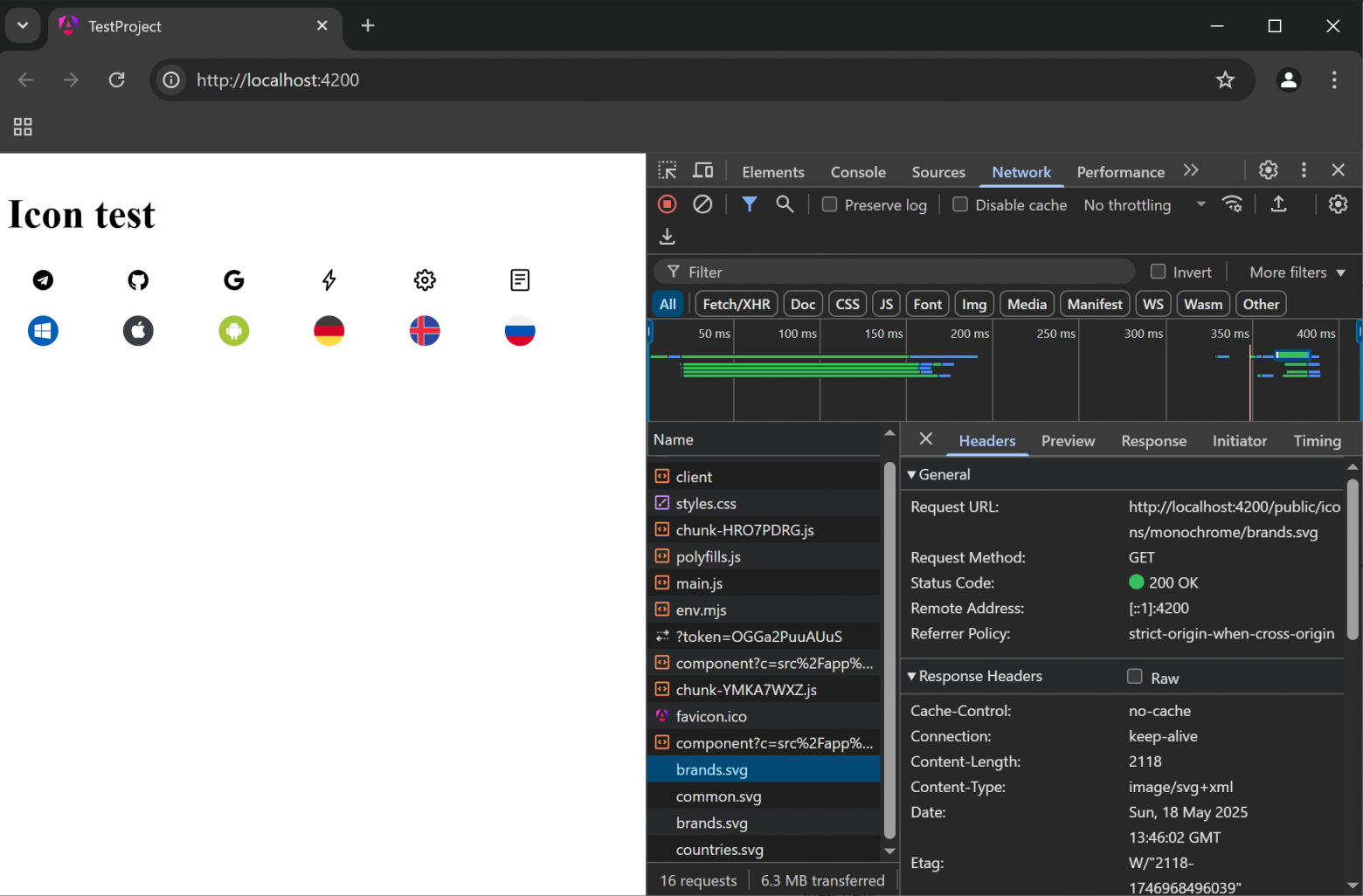This screenshot has width=1363, height=896.
Task: Filter requests by Fetch/XHR
Action: click(736, 304)
